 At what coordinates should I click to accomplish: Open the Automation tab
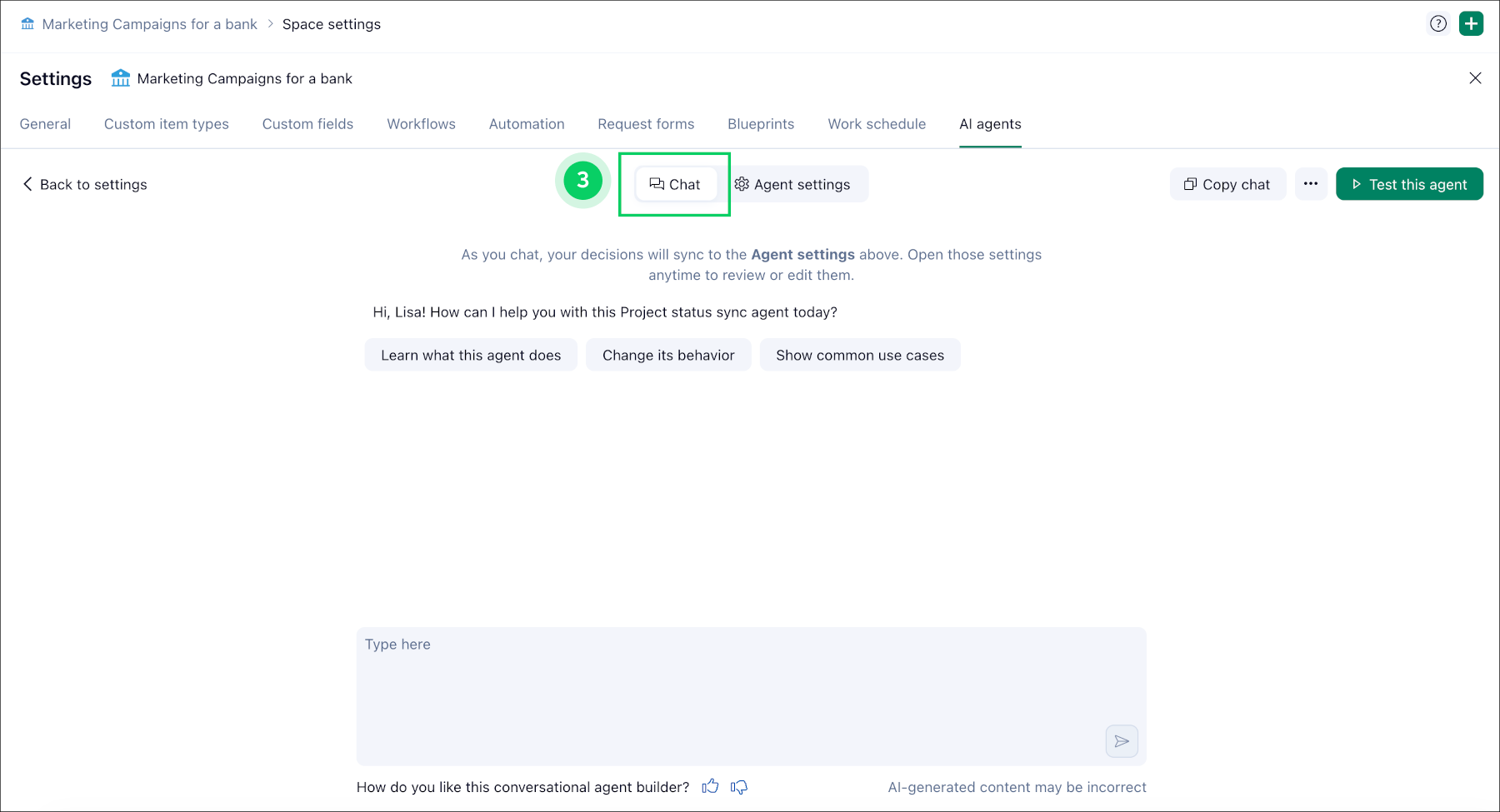[x=527, y=124]
